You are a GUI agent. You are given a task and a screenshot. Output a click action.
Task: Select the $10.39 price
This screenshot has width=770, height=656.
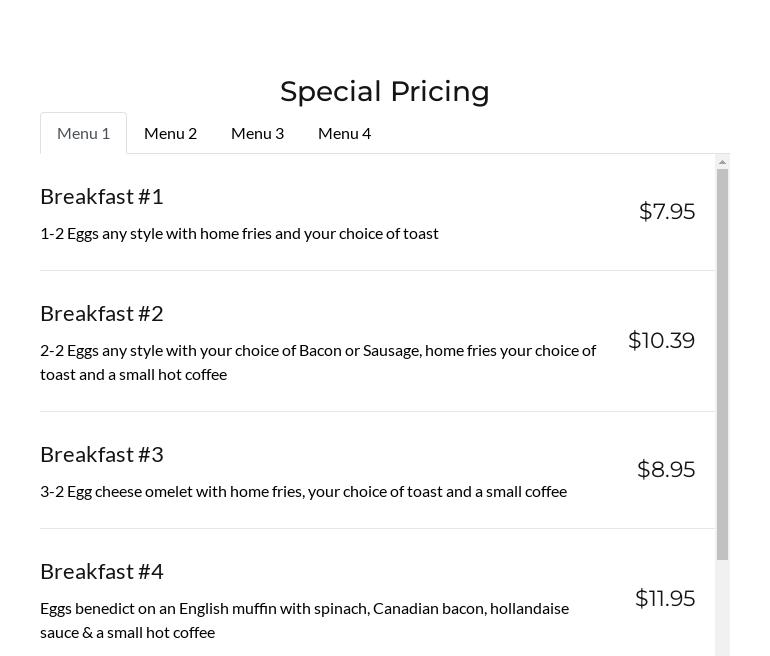661,341
